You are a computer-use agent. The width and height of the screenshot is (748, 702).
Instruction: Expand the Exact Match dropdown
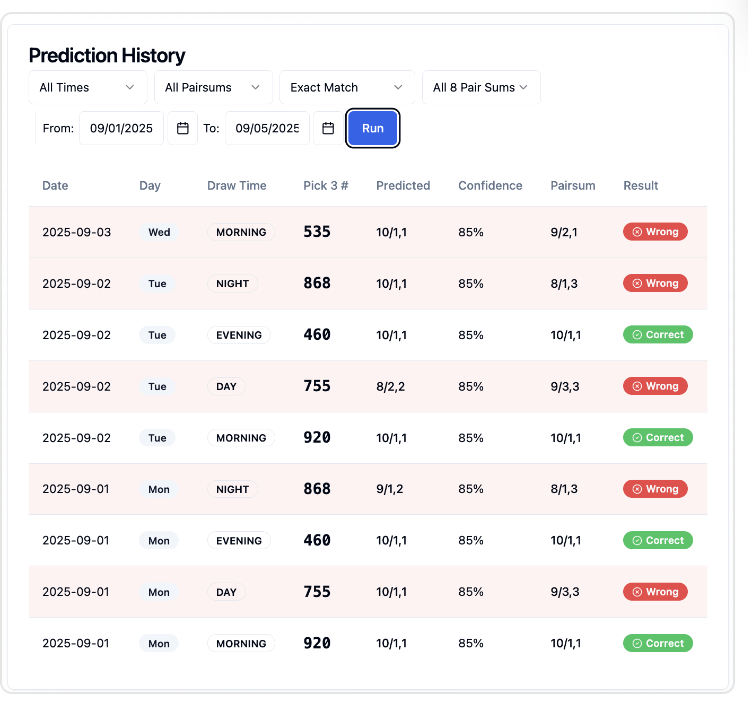[x=347, y=87]
